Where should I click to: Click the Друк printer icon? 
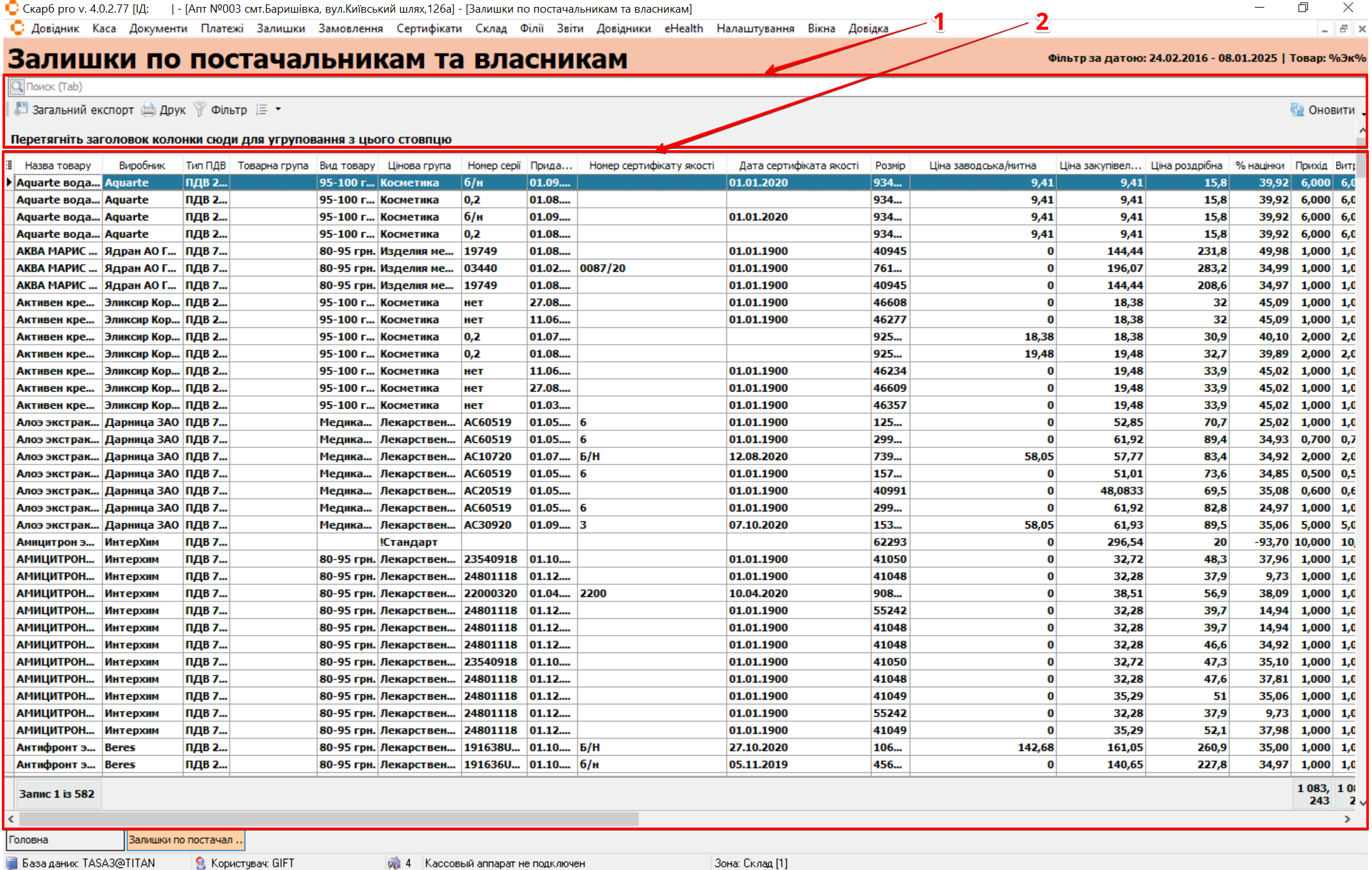click(148, 110)
